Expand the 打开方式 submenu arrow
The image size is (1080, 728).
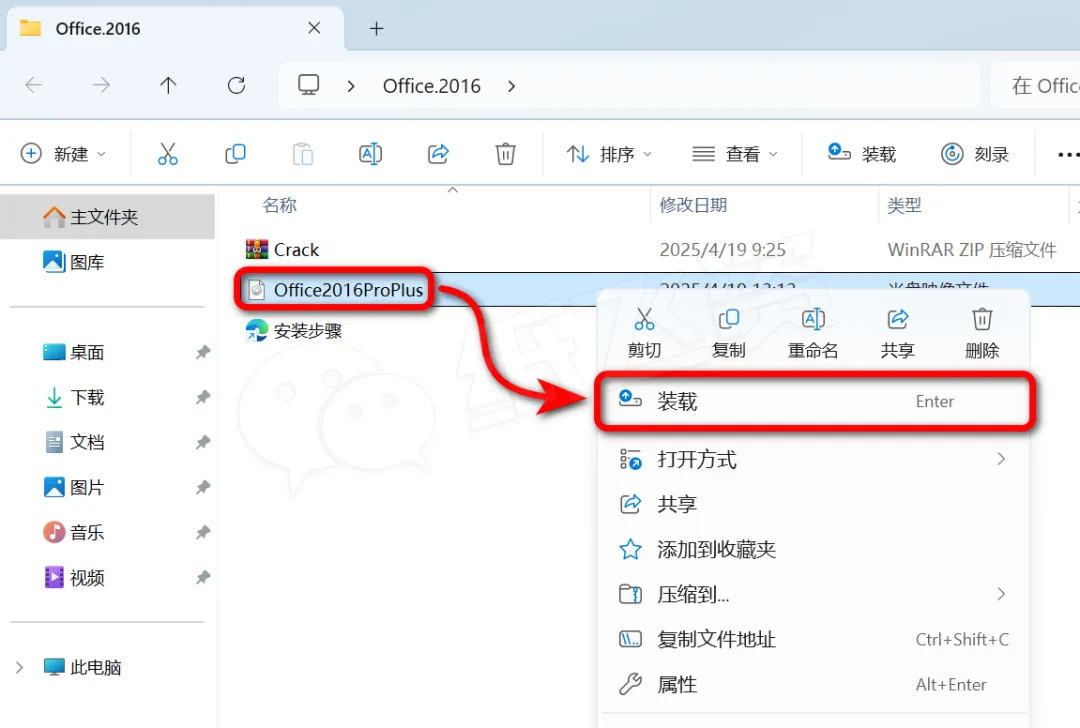1001,459
